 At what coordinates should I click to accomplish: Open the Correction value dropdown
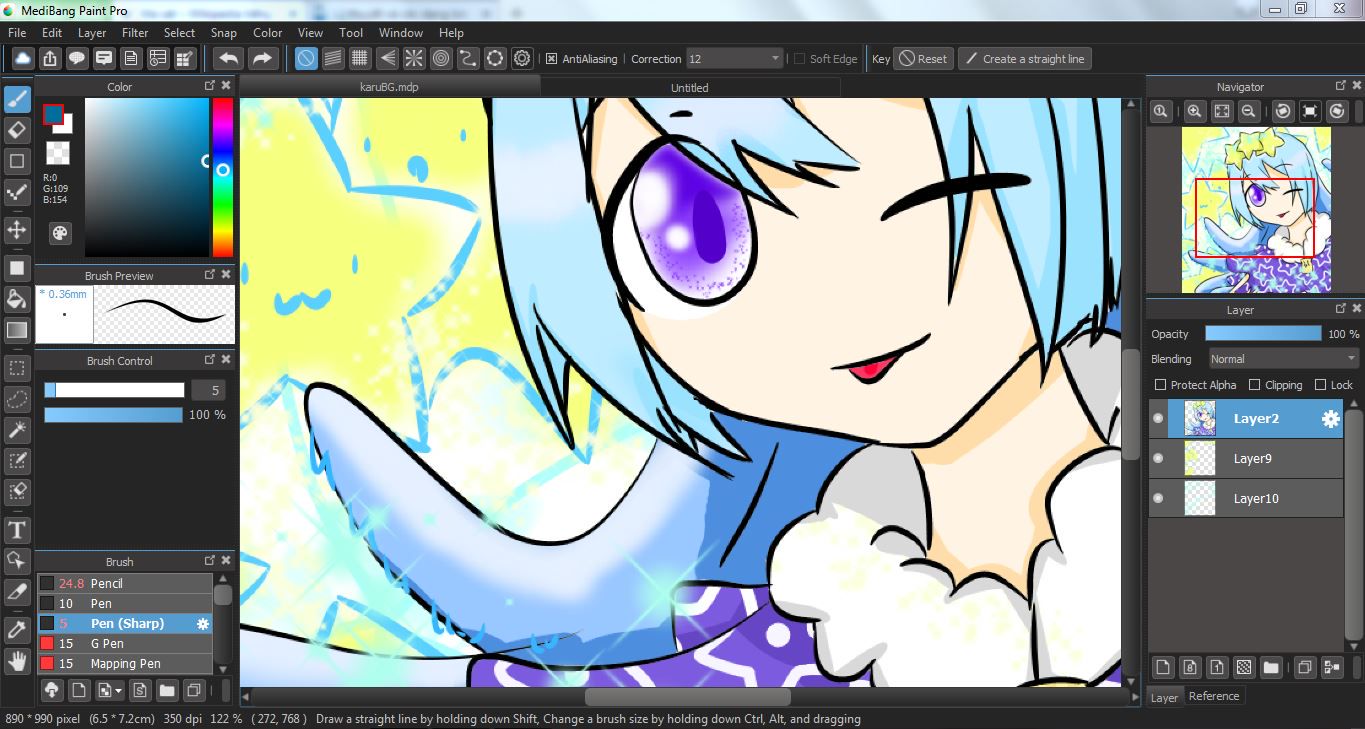point(735,59)
